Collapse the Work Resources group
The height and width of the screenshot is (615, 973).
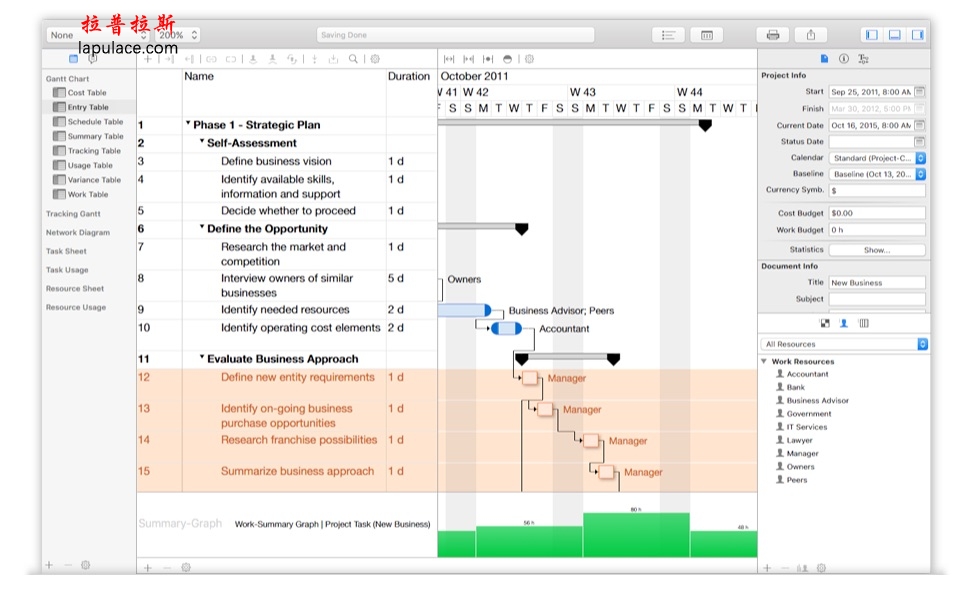(764, 361)
